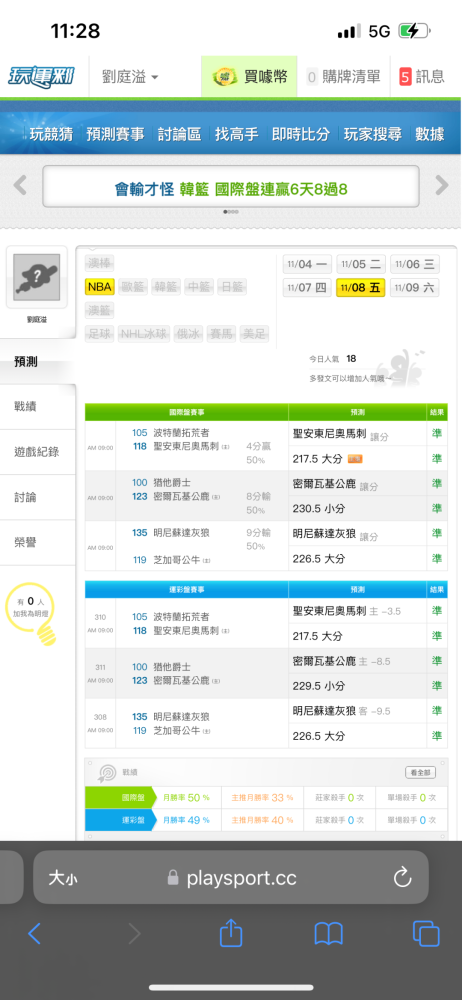Open 訊息 with 5 notifications

coord(422,77)
